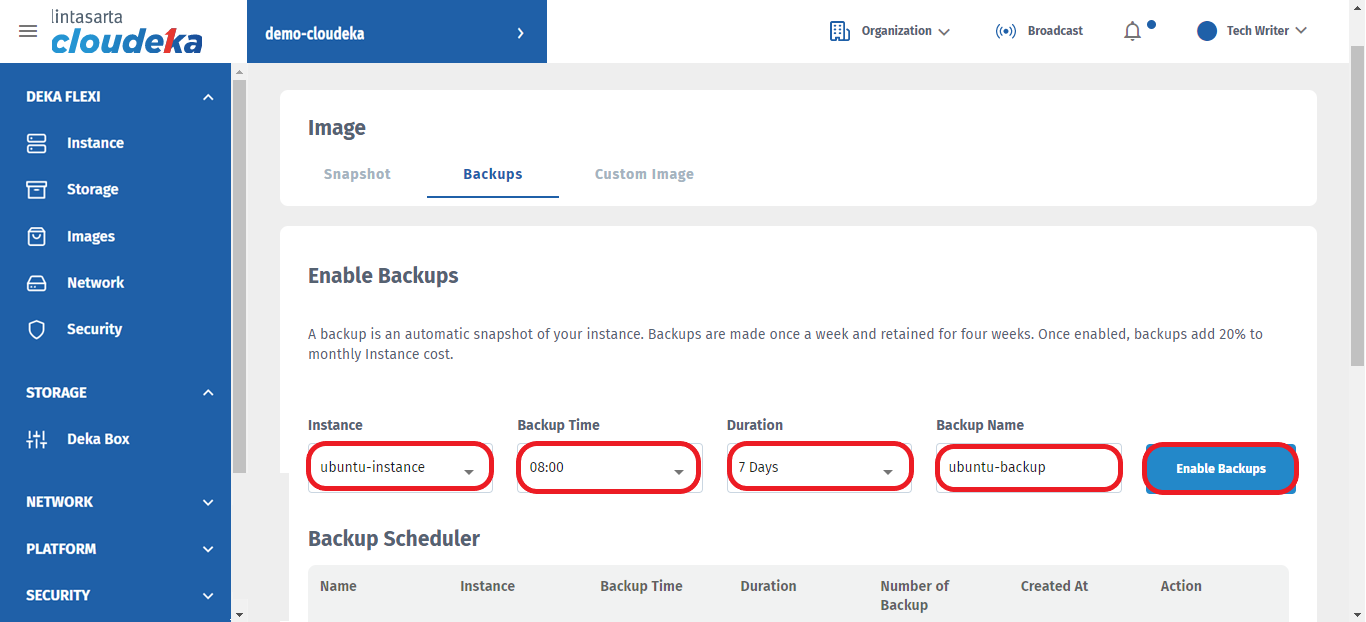This screenshot has width=1366, height=622.
Task: Switch to the Snapshot tab
Action: pyautogui.click(x=357, y=174)
